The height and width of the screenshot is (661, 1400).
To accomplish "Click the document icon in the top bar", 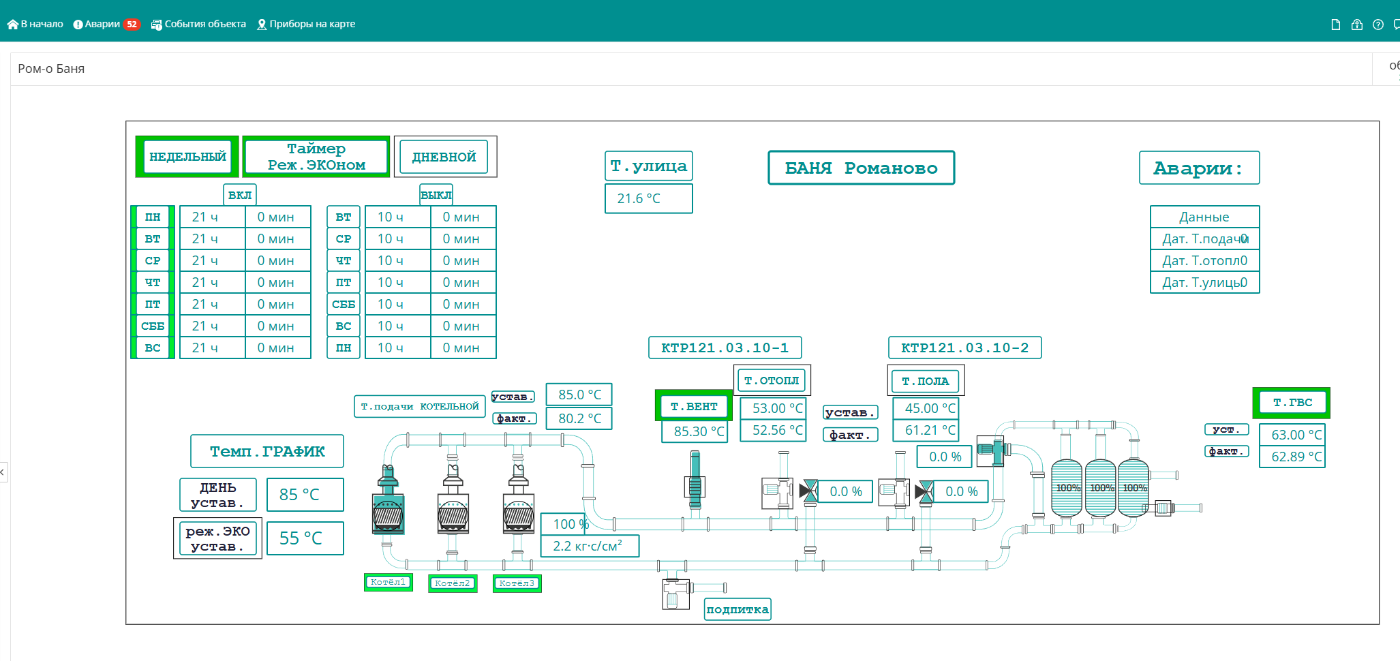I will coord(1335,24).
